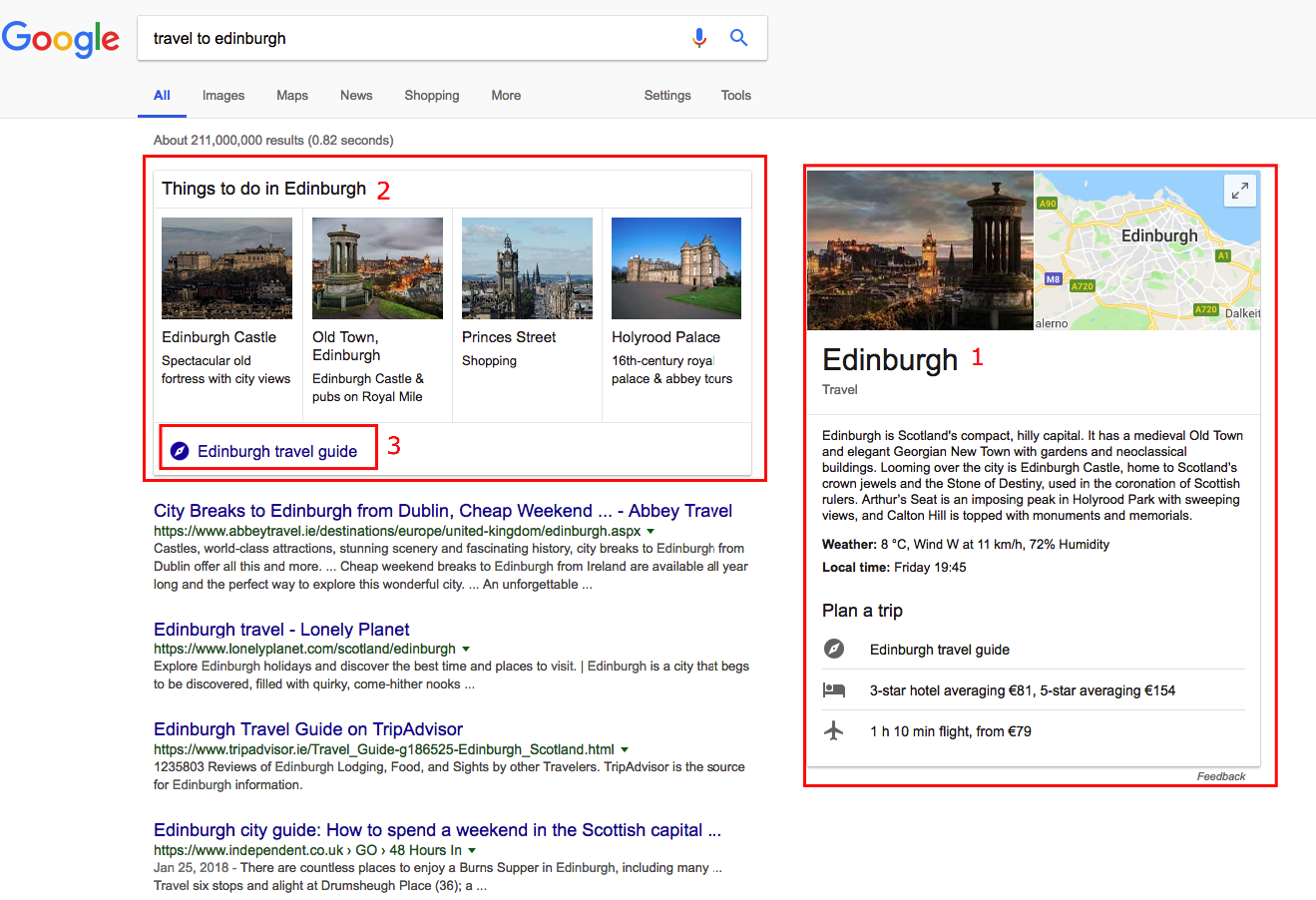
Task: Open TripAdvisor result URL dropdown arrow
Action: (625, 749)
